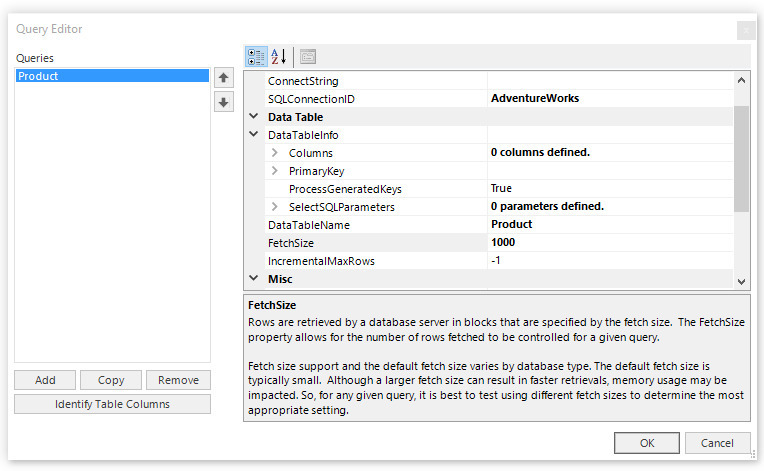Select the ConnectString property row label
Viewport: 764px width, 471px height.
303,81
